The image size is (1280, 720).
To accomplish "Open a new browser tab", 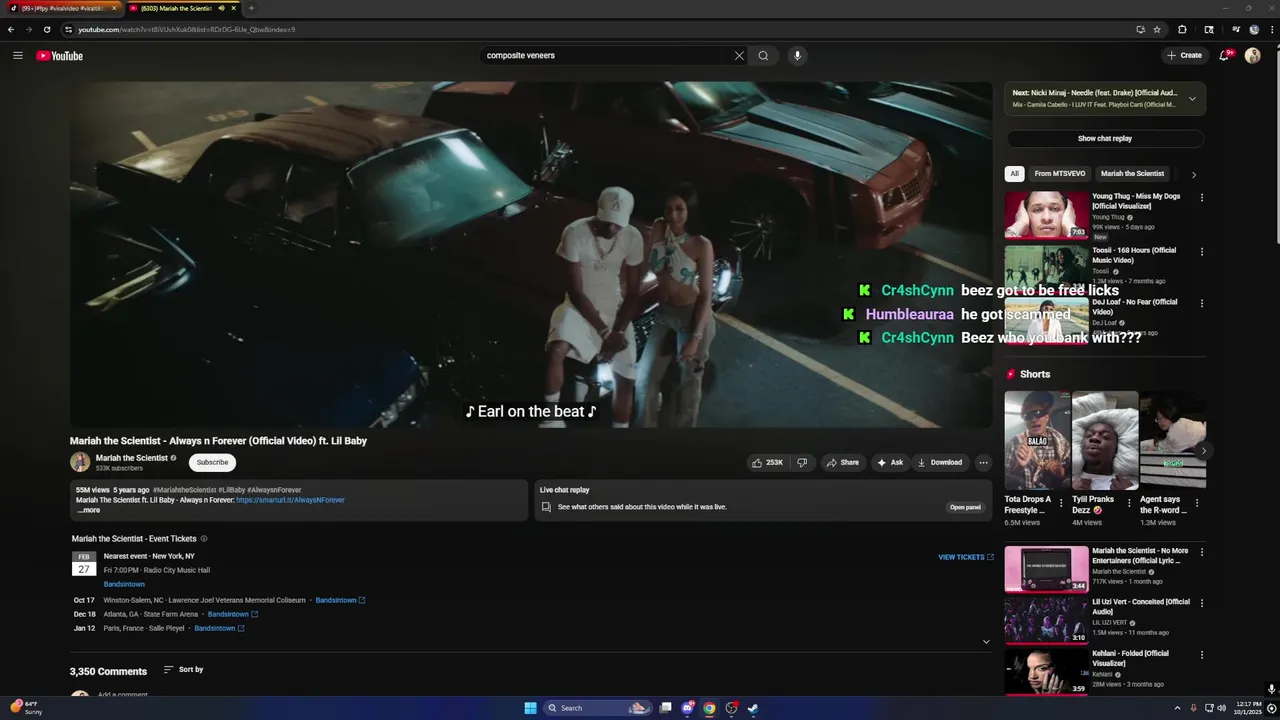I will pos(251,8).
